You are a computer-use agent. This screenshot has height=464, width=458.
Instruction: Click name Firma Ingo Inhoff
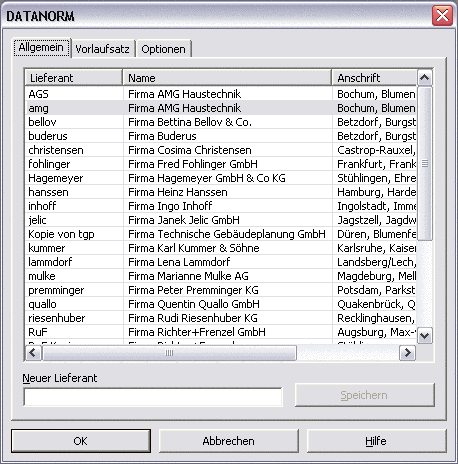(x=170, y=206)
